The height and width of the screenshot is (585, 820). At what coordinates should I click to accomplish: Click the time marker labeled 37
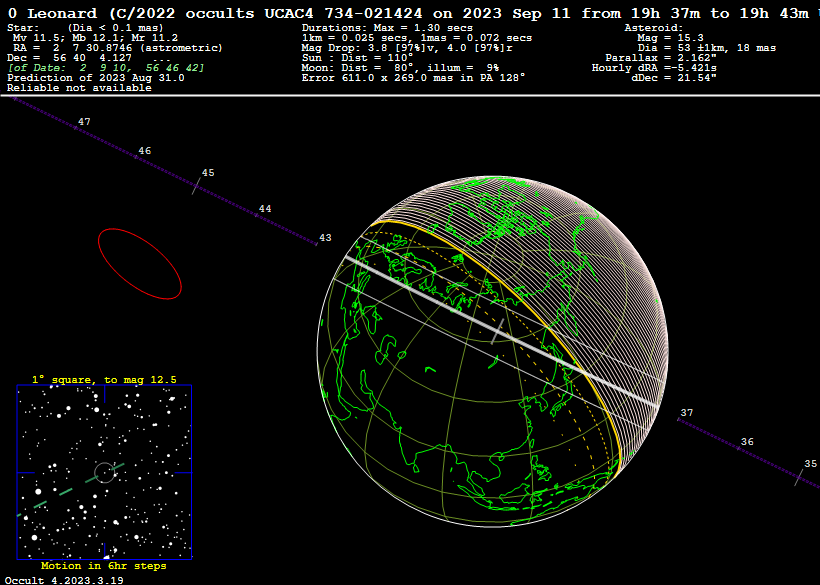687,412
